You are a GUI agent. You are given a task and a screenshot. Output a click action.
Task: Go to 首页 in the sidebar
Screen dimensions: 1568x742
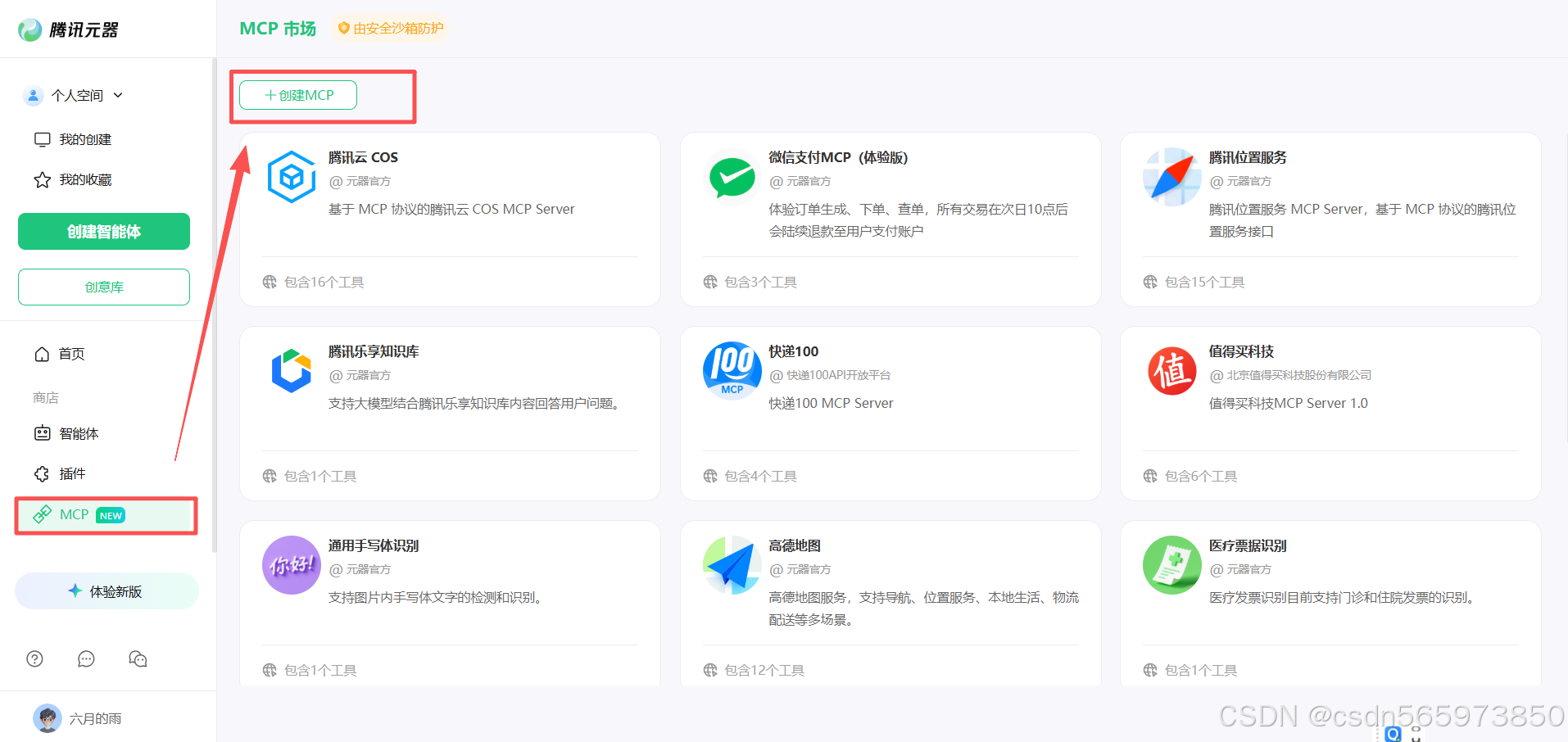click(71, 354)
